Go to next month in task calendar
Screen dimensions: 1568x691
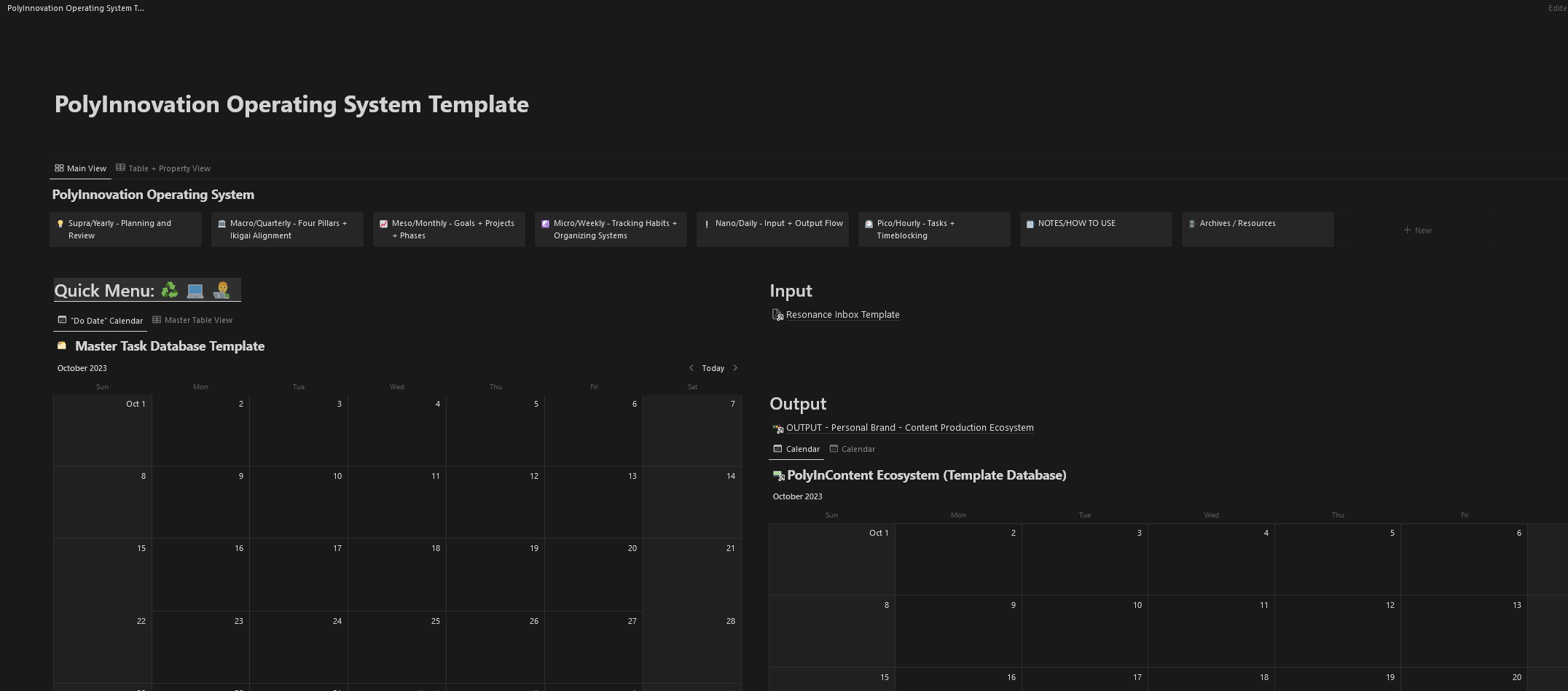coord(735,368)
